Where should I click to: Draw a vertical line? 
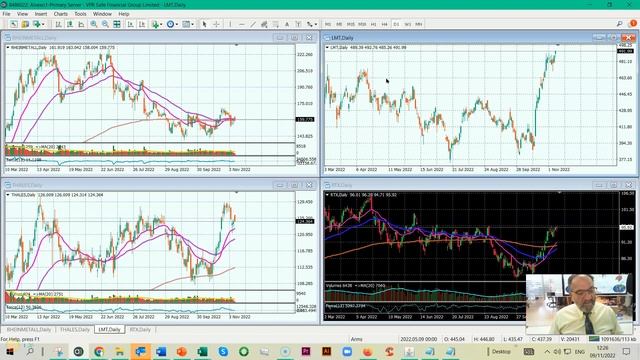(x=230, y=24)
